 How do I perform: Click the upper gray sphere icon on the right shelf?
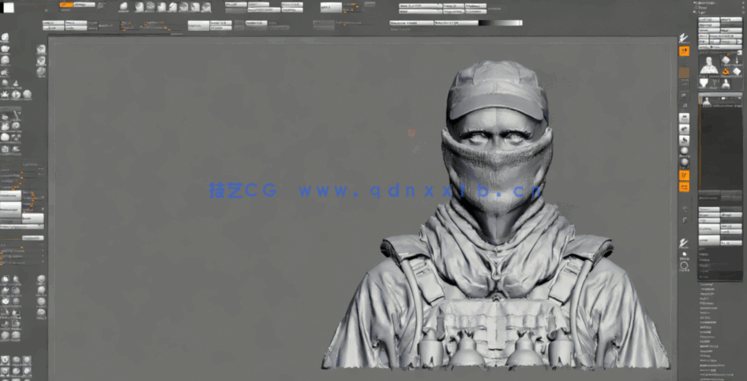(x=685, y=151)
